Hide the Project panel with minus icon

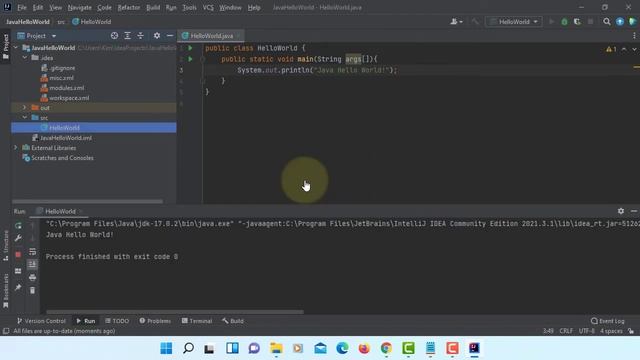click(170, 36)
